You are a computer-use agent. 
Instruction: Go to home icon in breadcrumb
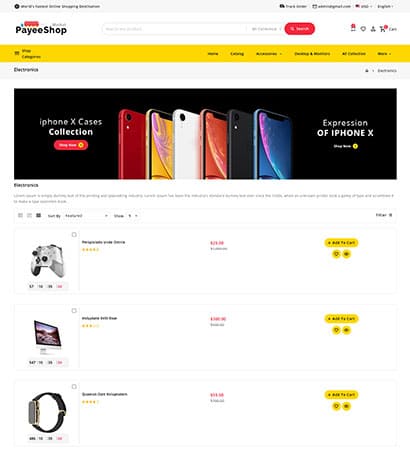pos(367,71)
